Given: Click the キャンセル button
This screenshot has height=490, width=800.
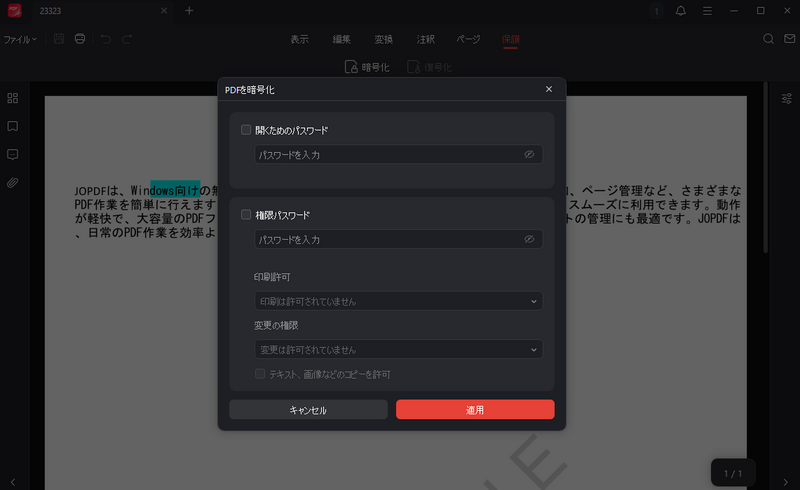Looking at the screenshot, I should (x=308, y=410).
